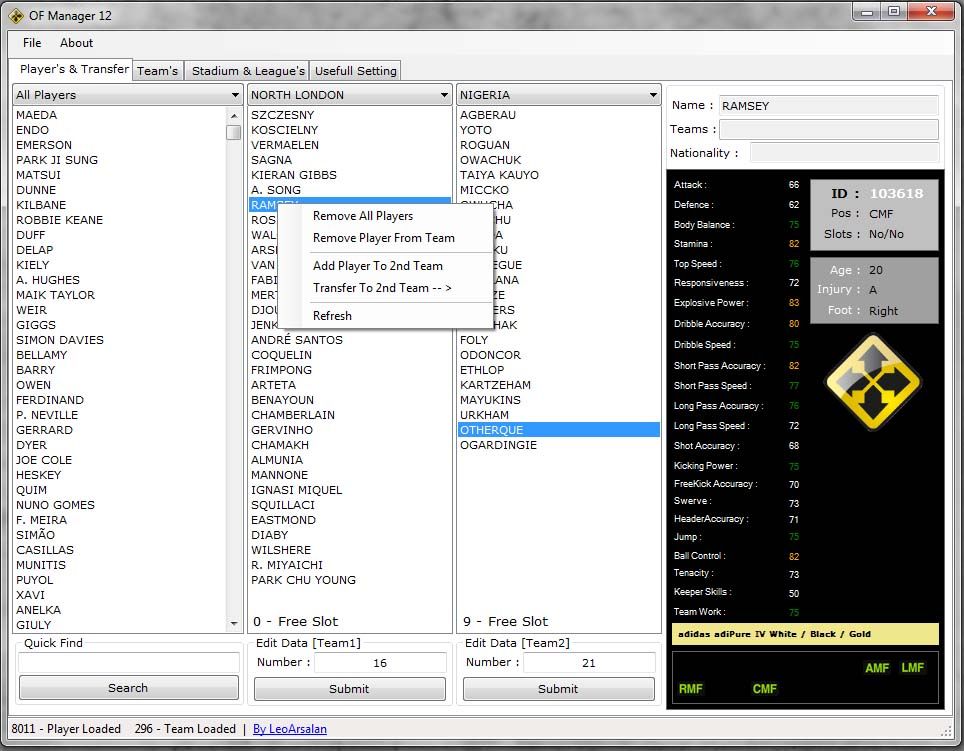This screenshot has height=751, width=964.
Task: Open the By LeoArsalan link
Action: [289, 729]
